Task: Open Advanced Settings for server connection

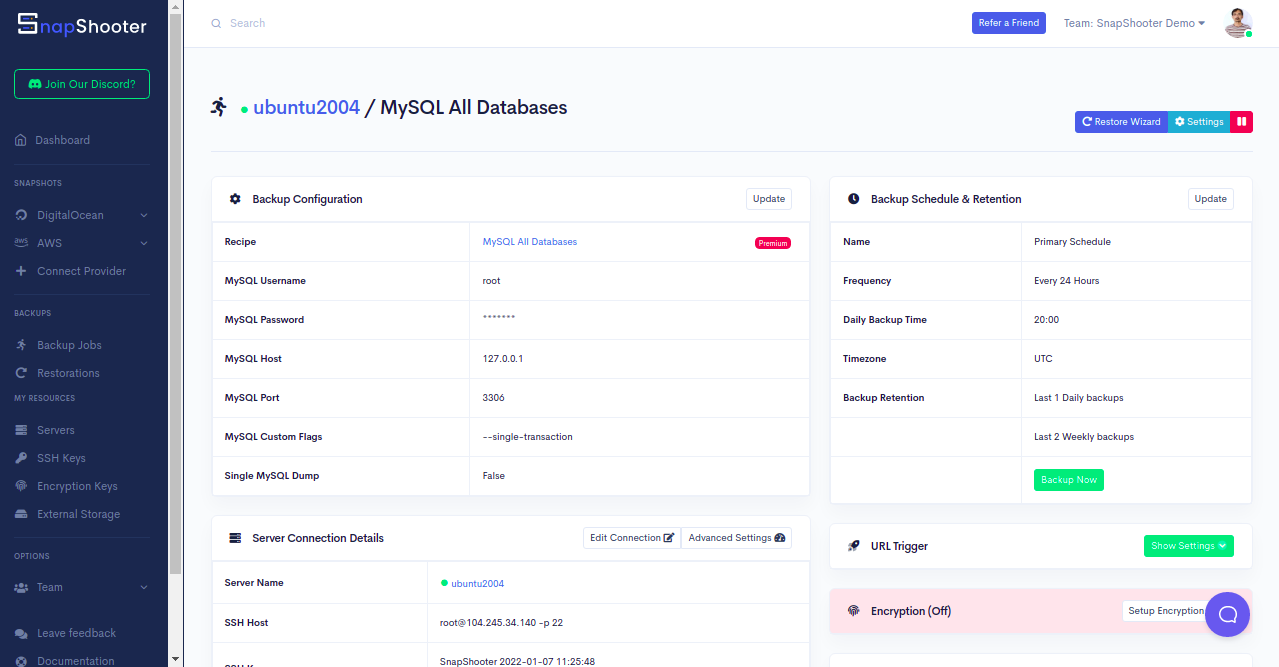Action: click(737, 538)
